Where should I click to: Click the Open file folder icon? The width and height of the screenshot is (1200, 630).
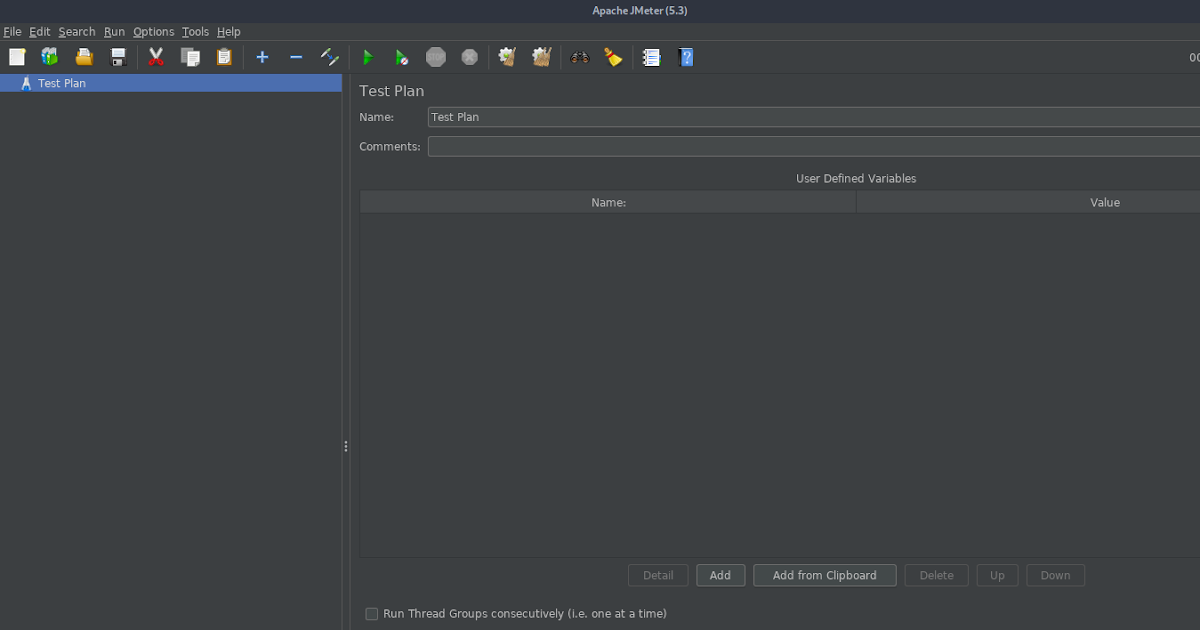(84, 57)
